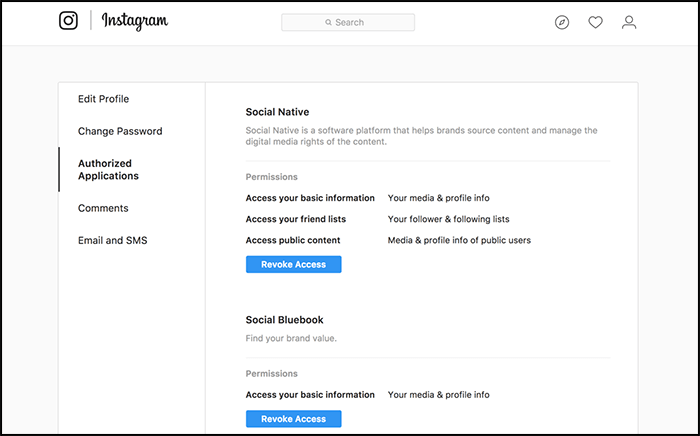Click 'Access public content' permission
Viewport: 700px width, 436px height.
pyautogui.click(x=293, y=240)
